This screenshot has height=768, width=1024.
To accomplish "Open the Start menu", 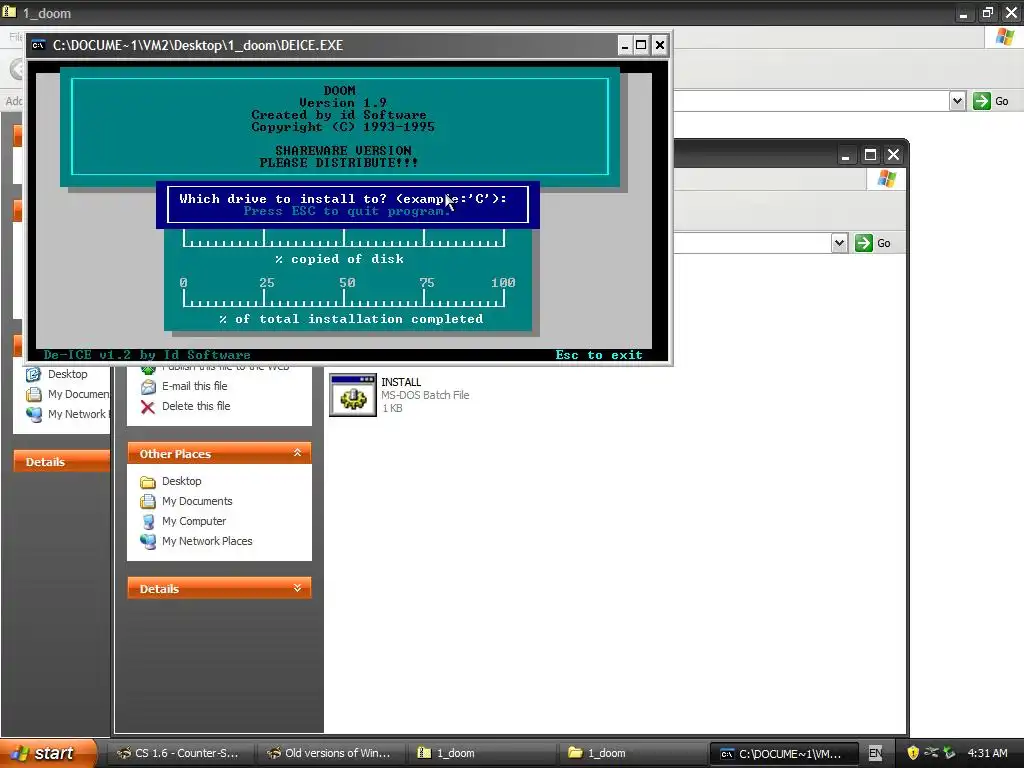I will click(x=47, y=753).
